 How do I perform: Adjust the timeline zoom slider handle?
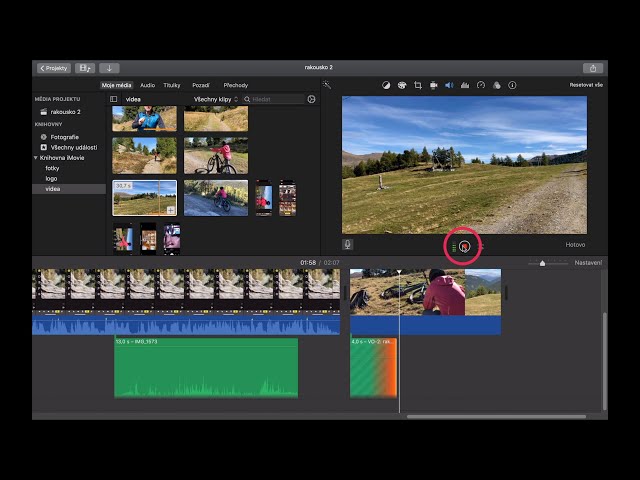(542, 263)
